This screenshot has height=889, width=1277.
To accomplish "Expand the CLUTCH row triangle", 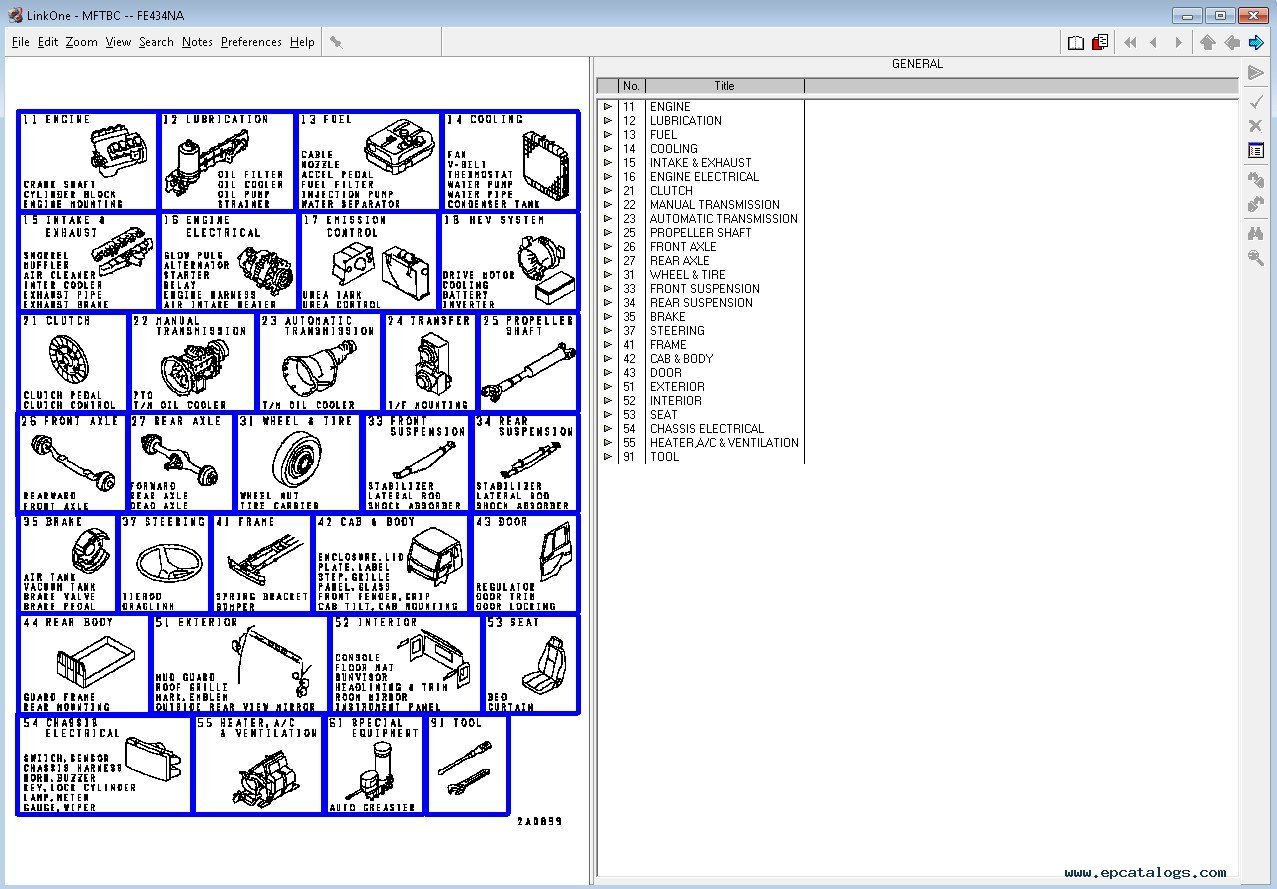I will [607, 191].
